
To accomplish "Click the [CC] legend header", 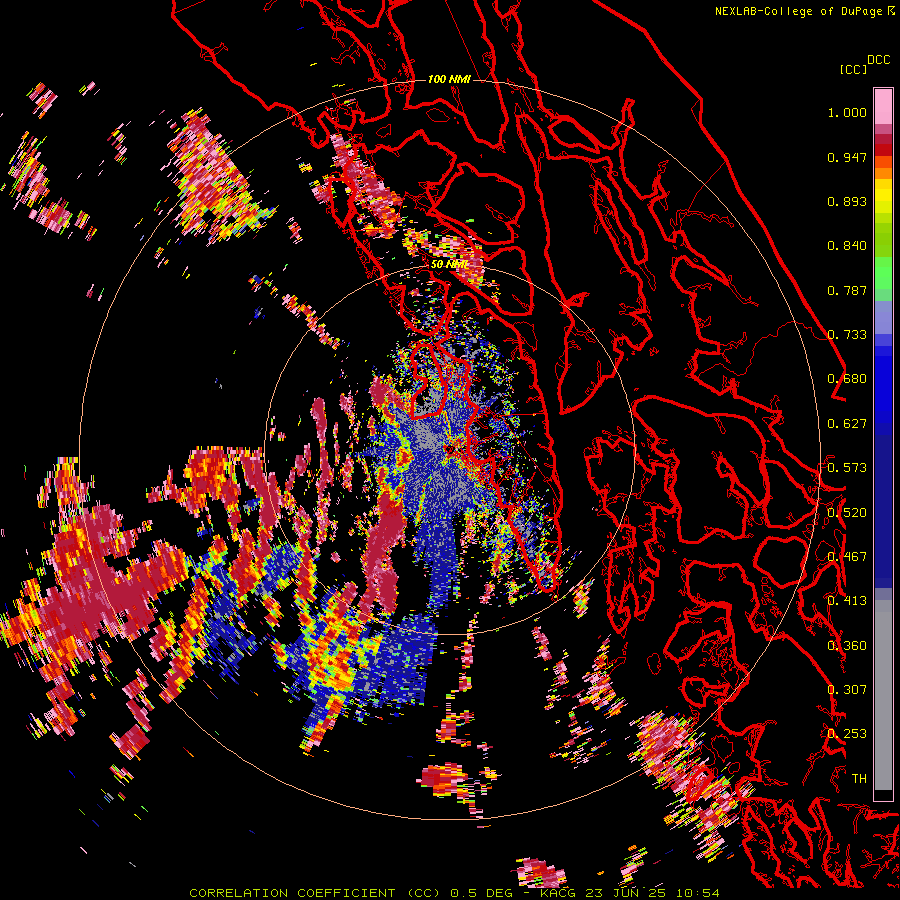I will (853, 69).
